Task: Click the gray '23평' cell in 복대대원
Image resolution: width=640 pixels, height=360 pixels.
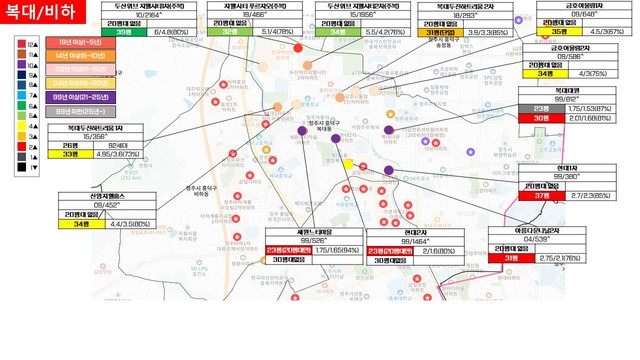Action: [542, 109]
